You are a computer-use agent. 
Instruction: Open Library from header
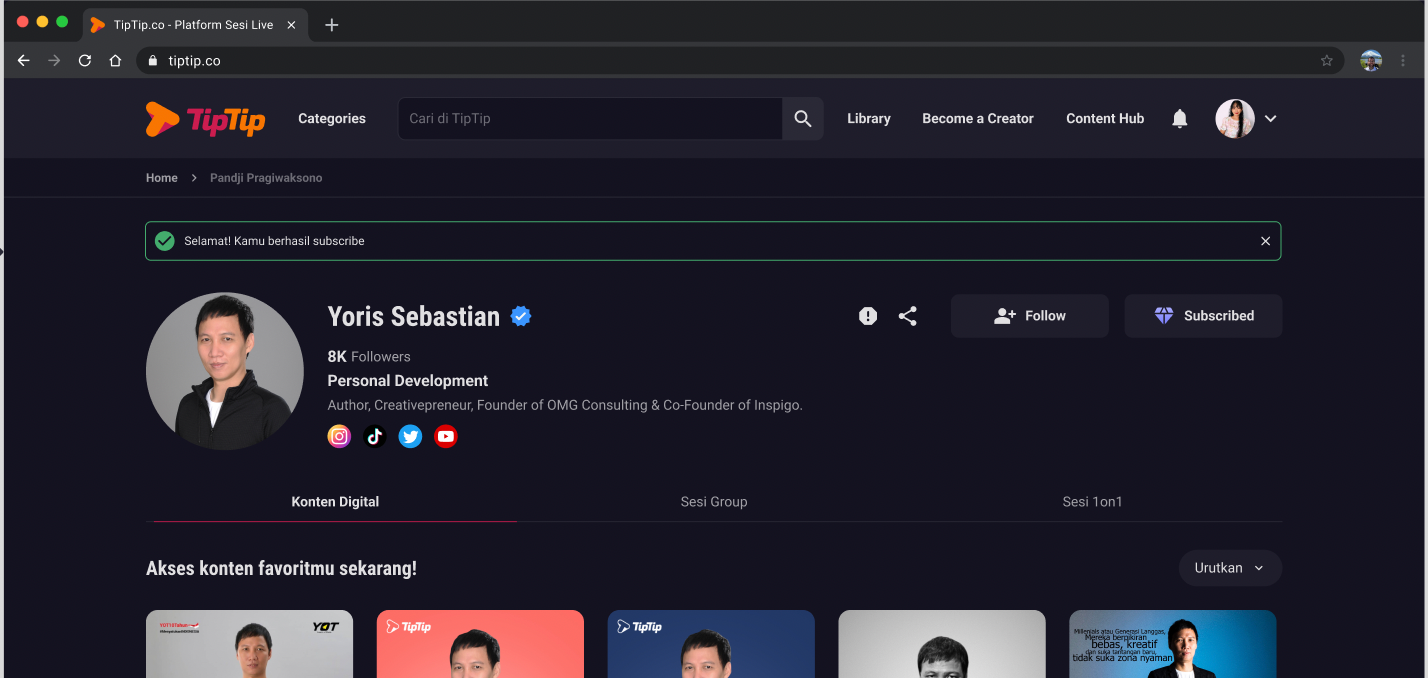click(x=869, y=119)
